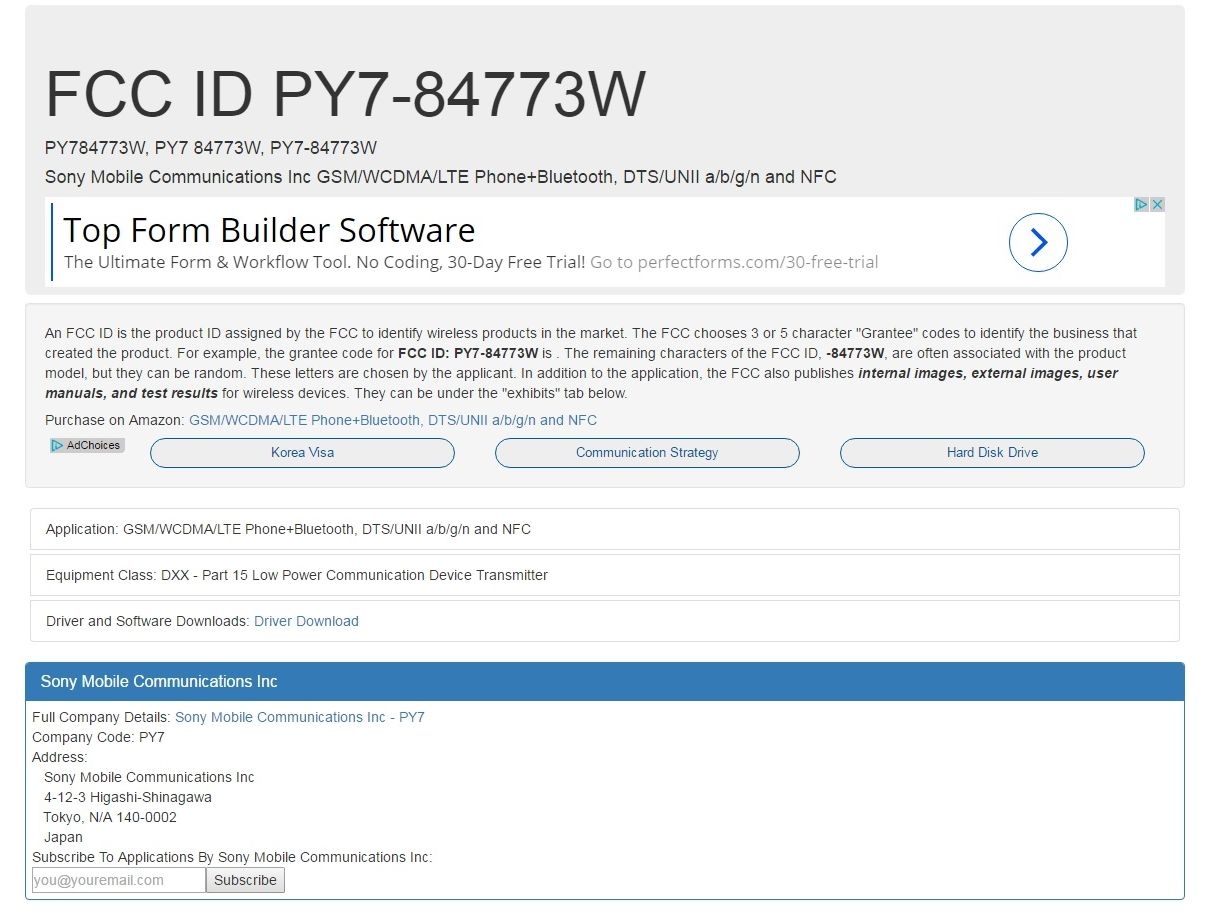Viewport: 1207px width, 913px height.
Task: Click the Application GSM/WCDMA/LTE Phone row
Action: click(x=605, y=529)
